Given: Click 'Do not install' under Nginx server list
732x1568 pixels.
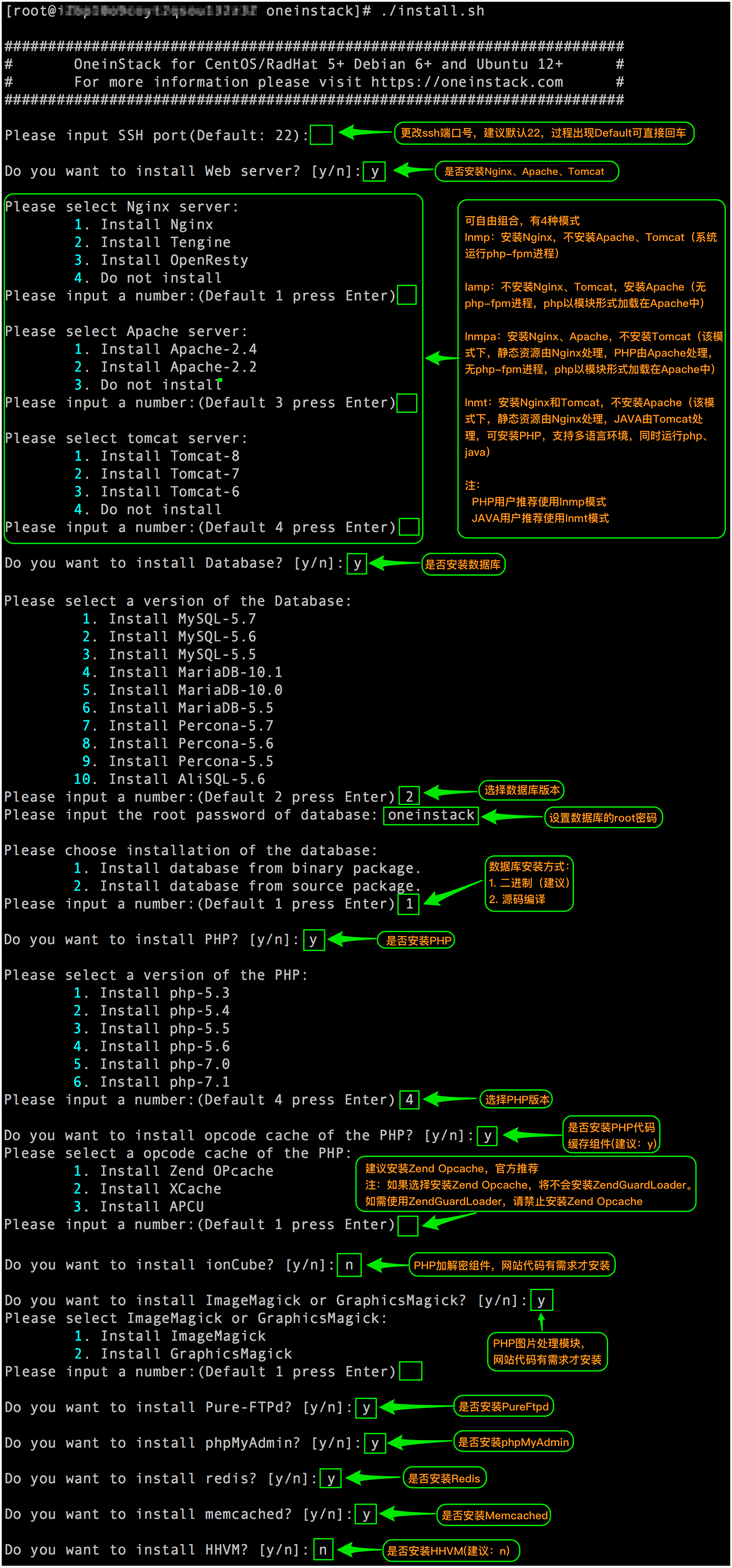Looking at the screenshot, I should click(161, 278).
